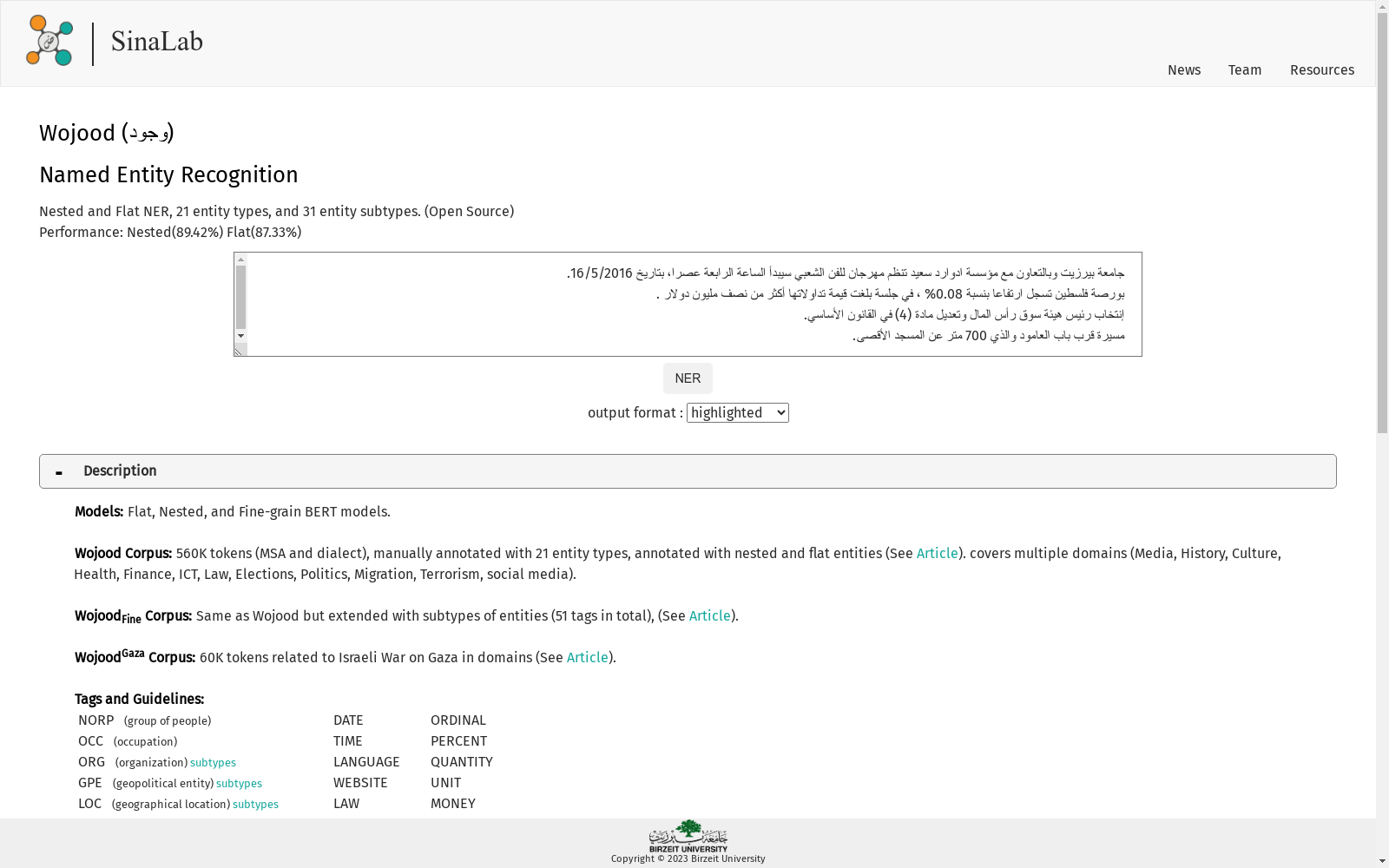
Task: Click the WEBSITE tag text
Action: tap(360, 783)
